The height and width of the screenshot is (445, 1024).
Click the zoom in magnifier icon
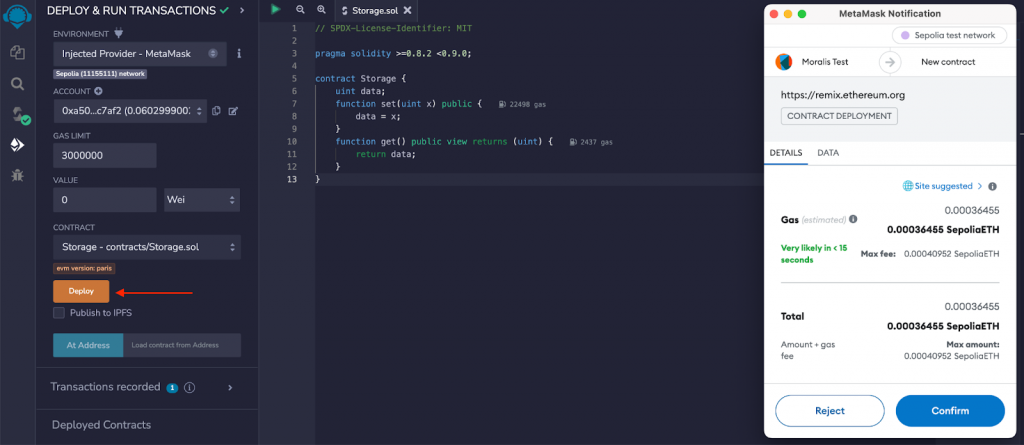click(321, 10)
